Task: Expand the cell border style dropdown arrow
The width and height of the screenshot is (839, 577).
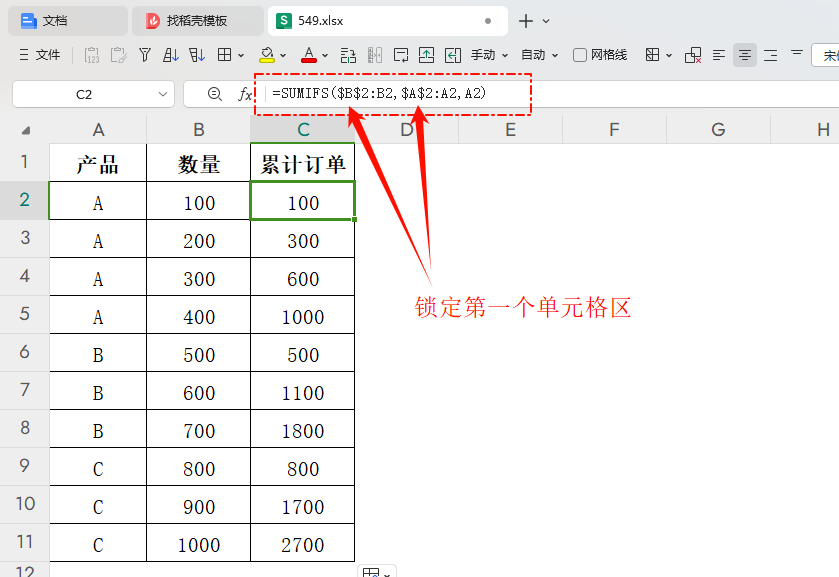Action: pos(669,55)
